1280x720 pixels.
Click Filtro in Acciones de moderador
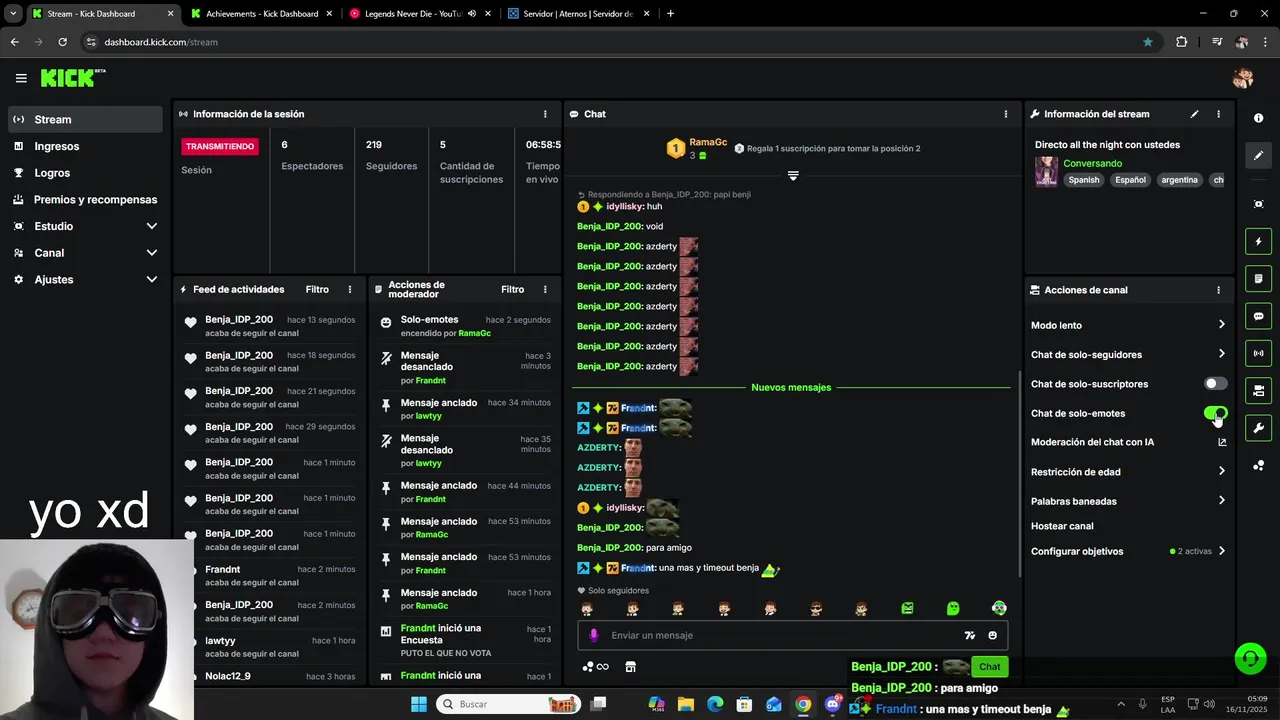[512, 289]
